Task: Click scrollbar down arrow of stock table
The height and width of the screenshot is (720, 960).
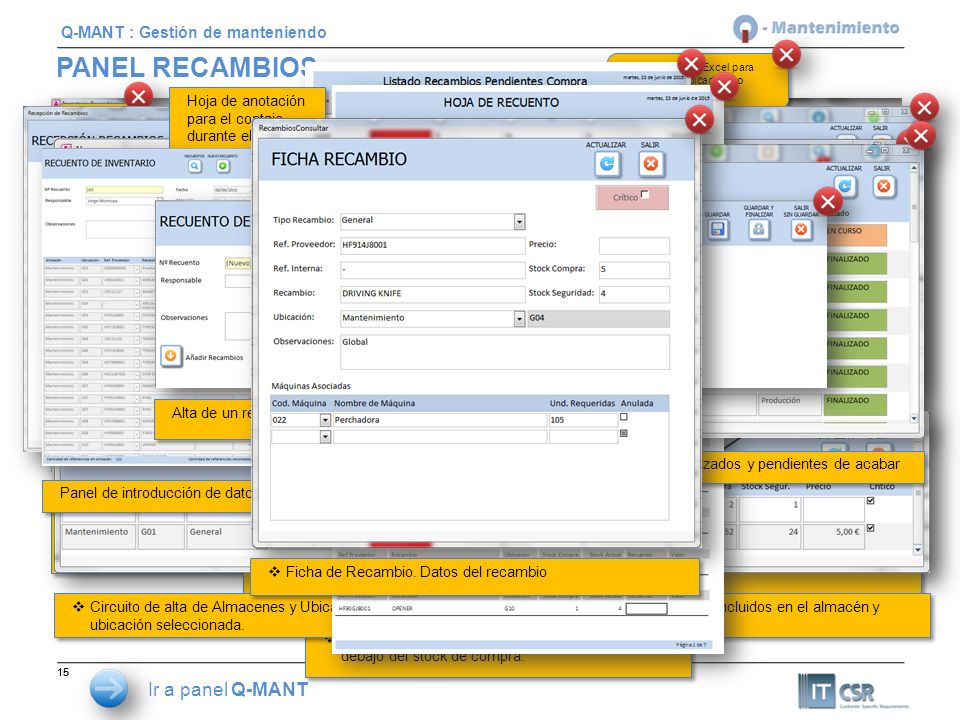Action: tap(918, 550)
